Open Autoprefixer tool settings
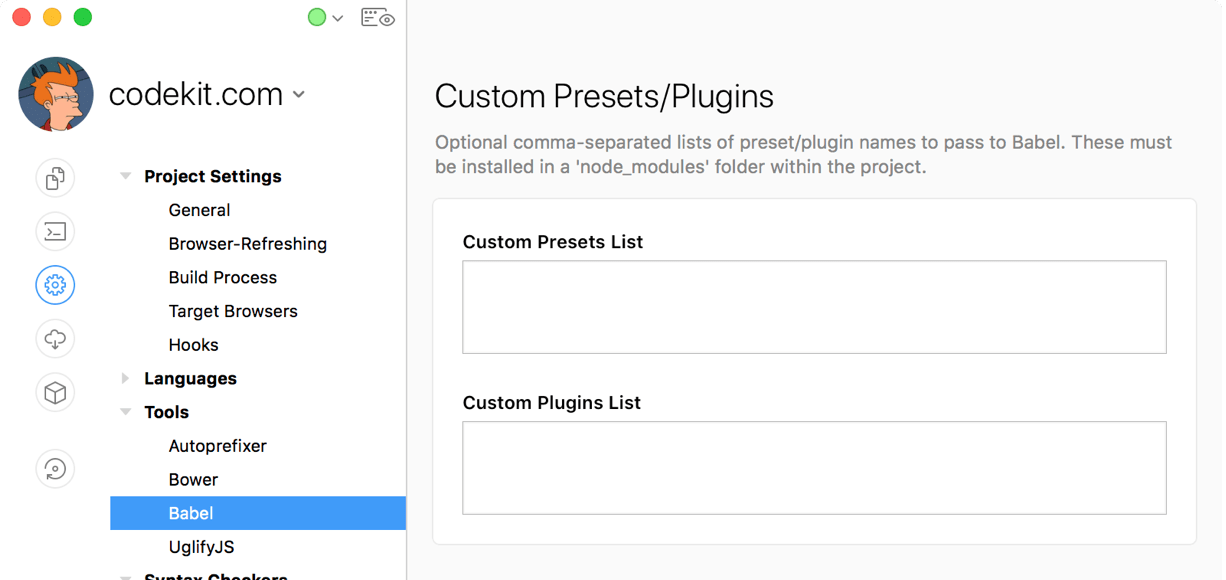Screen dimensions: 1226x580 217,446
